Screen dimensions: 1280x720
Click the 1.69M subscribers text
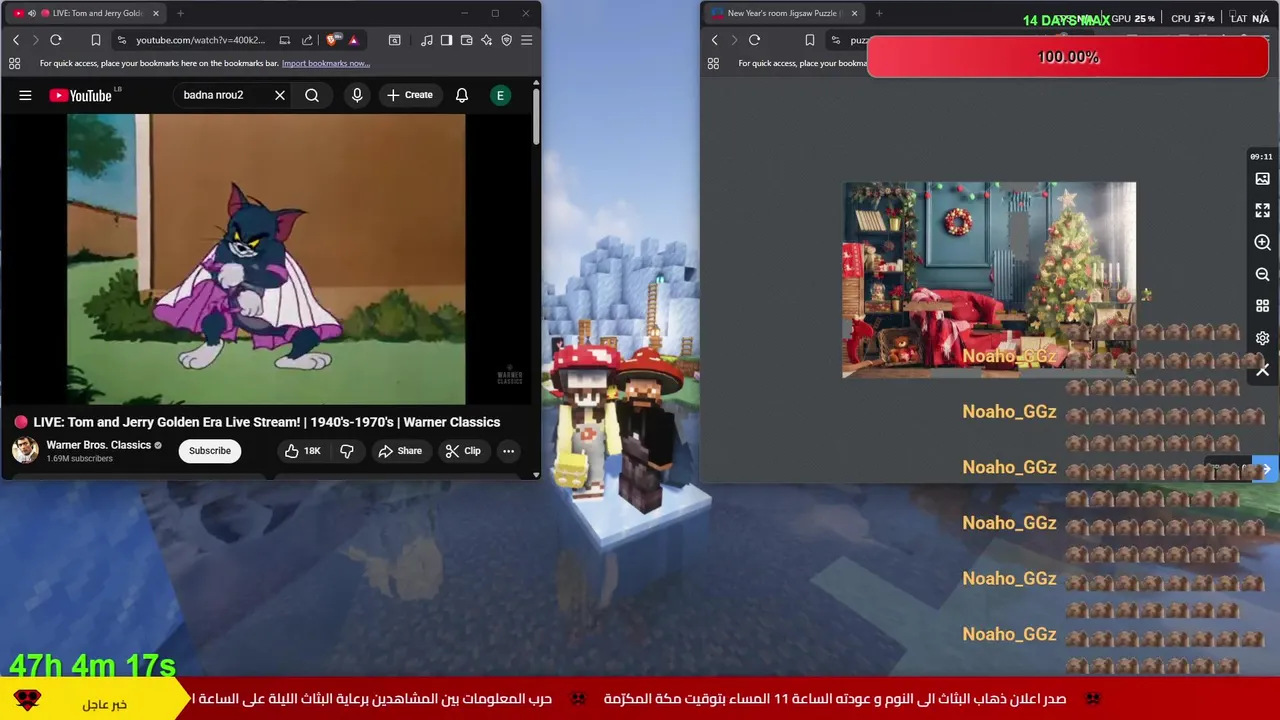click(x=79, y=459)
